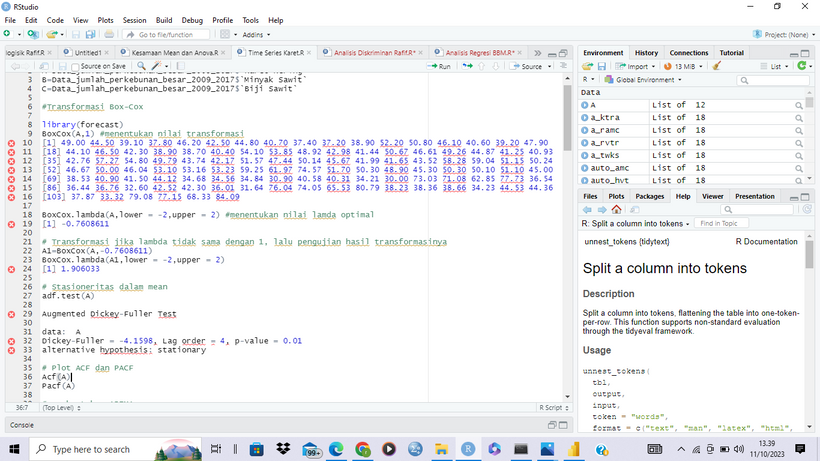Click the load workspace folder icon in Environment
820x461 pixels.
[x=588, y=66]
